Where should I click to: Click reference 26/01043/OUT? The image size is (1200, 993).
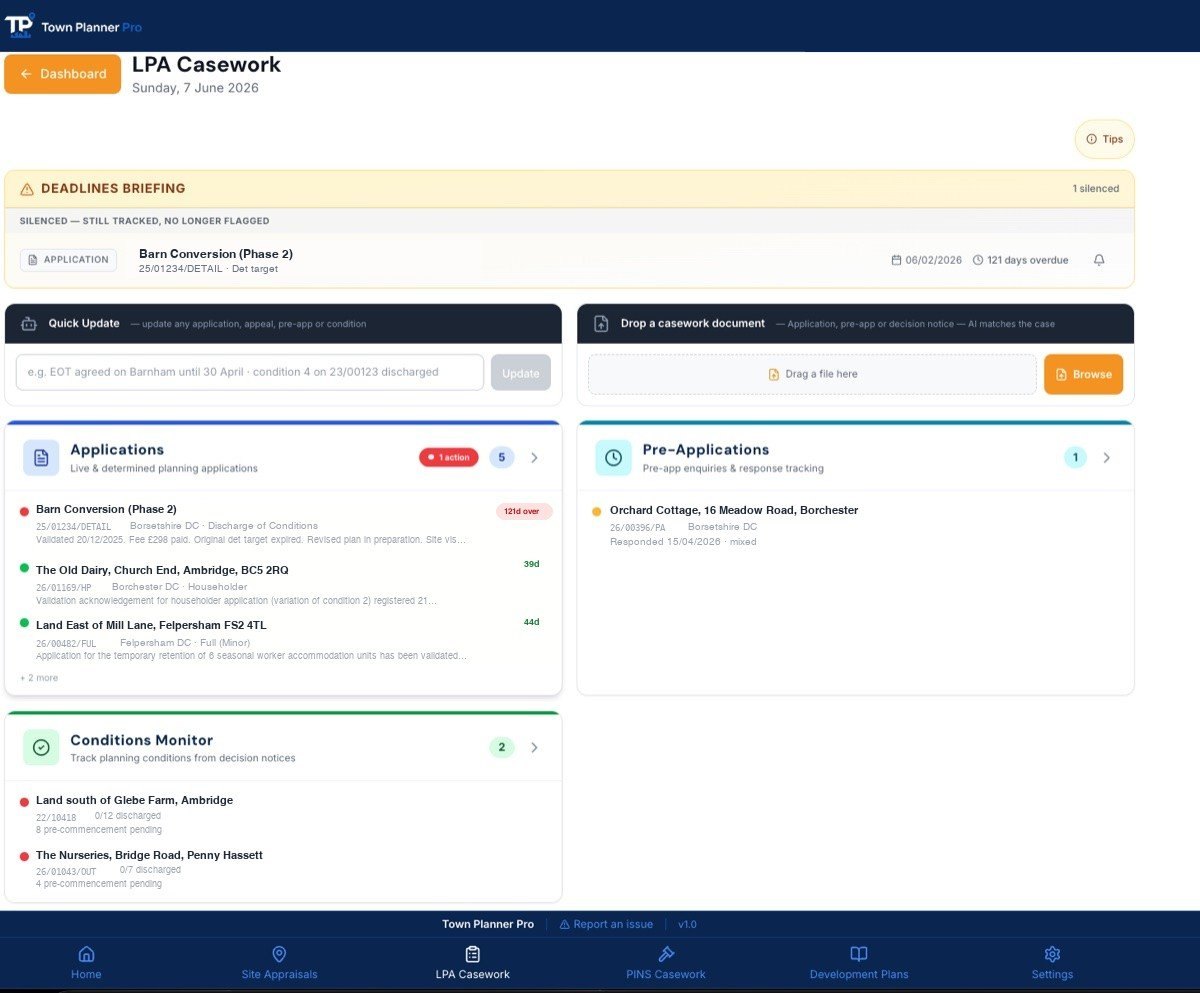(66, 871)
